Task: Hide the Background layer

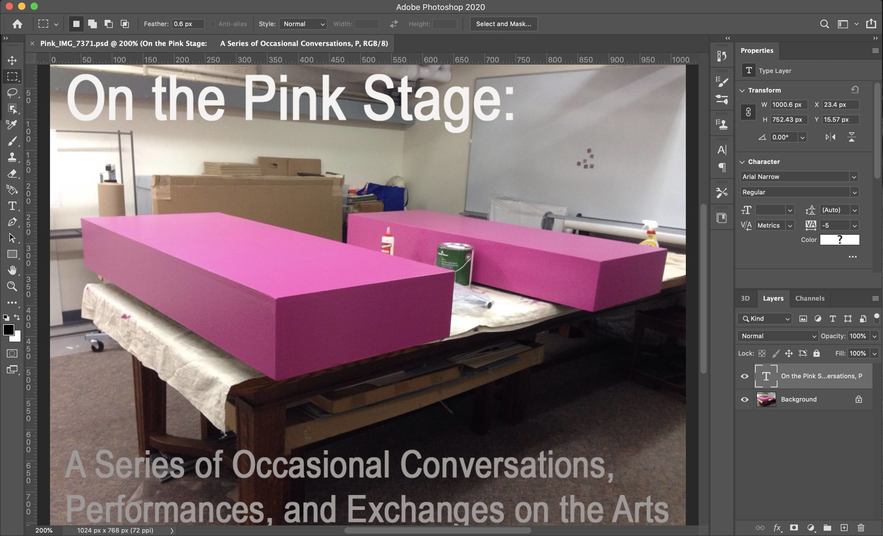Action: click(744, 399)
